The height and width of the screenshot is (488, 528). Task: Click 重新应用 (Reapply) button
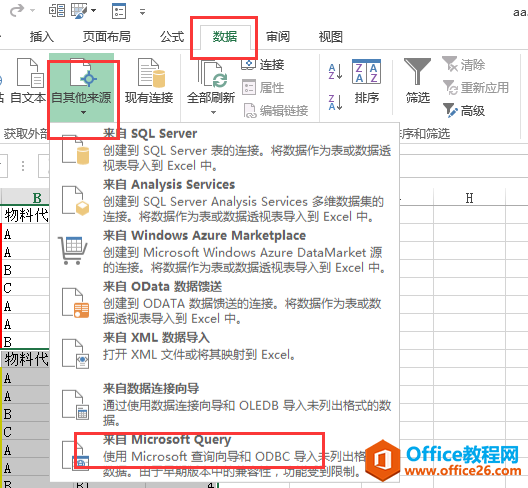click(475, 88)
